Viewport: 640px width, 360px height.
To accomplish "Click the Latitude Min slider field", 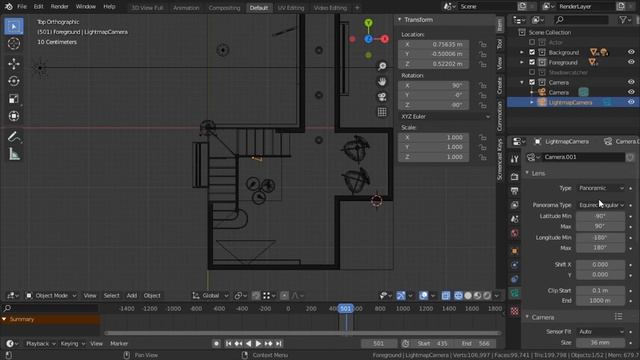I will [600, 216].
